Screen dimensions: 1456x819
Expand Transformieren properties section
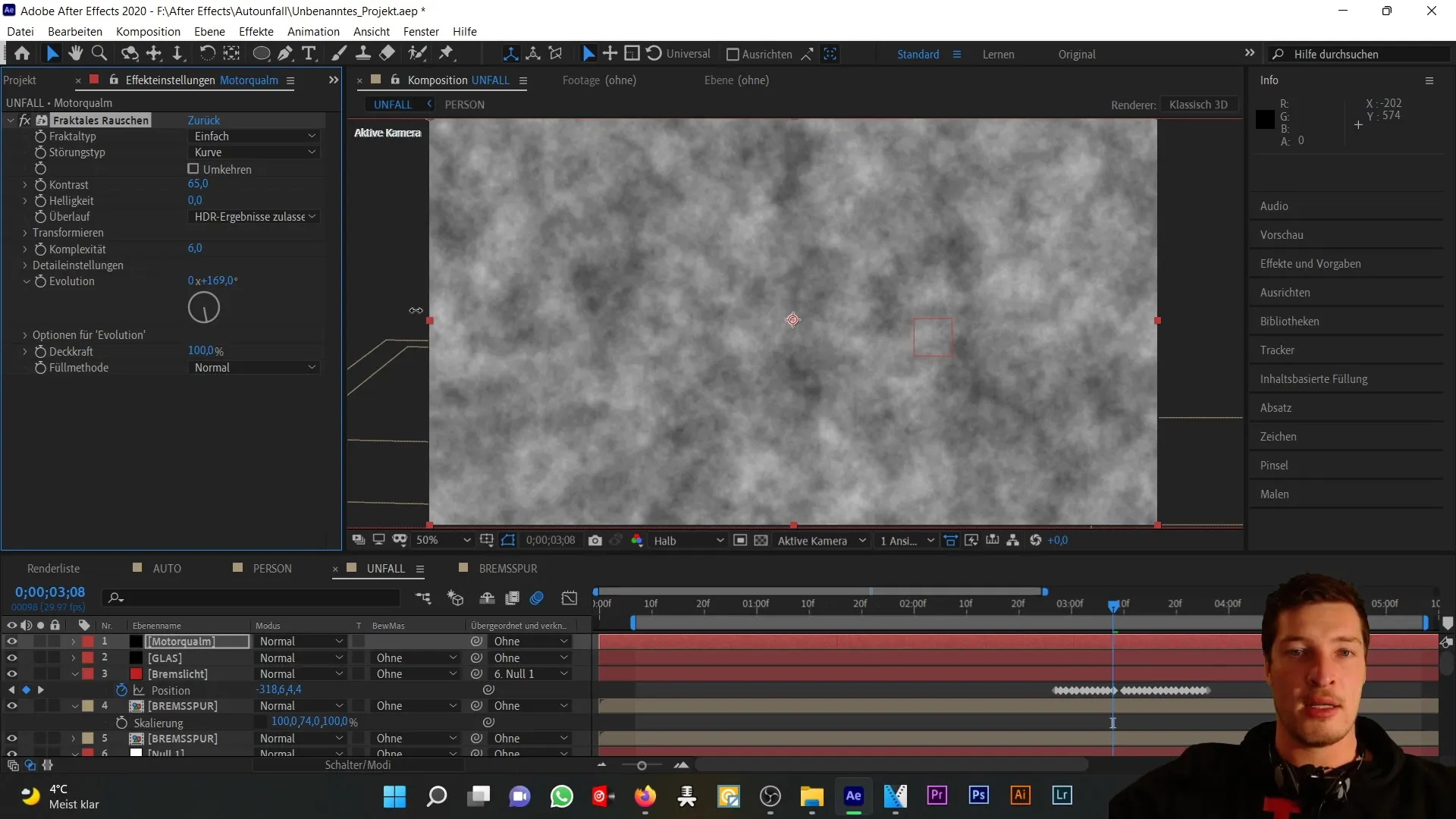24,232
